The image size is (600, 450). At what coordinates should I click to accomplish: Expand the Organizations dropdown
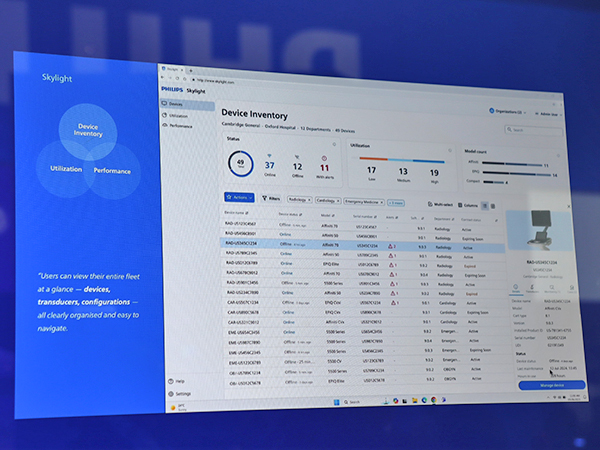click(509, 113)
